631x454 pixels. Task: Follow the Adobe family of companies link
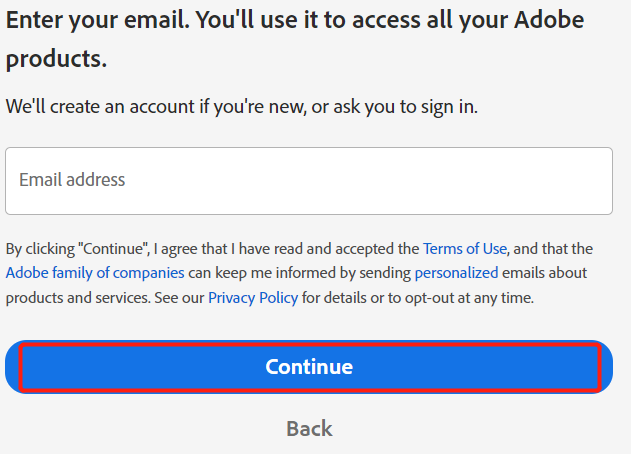(95, 272)
